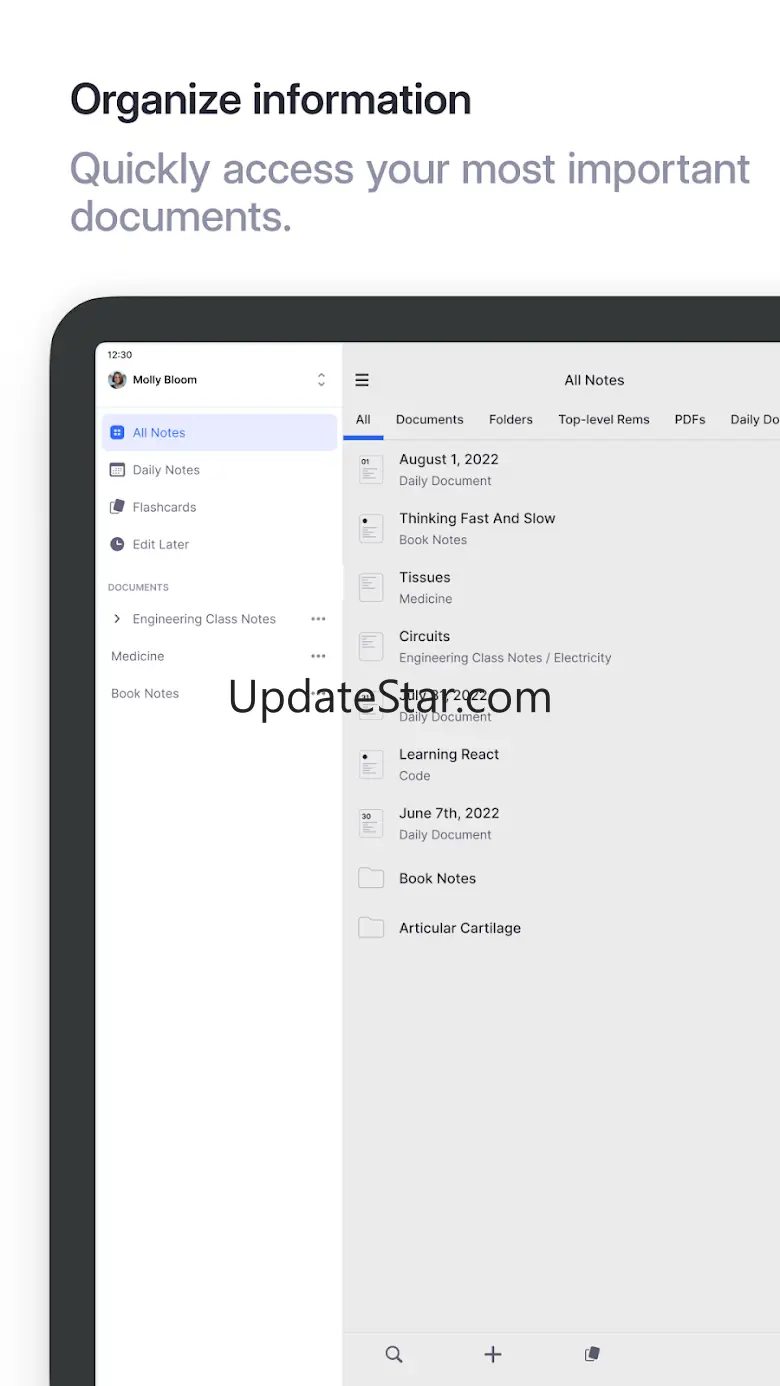Click the Articular Cartilage folder icon
The image size is (780, 1386).
pyautogui.click(x=371, y=928)
